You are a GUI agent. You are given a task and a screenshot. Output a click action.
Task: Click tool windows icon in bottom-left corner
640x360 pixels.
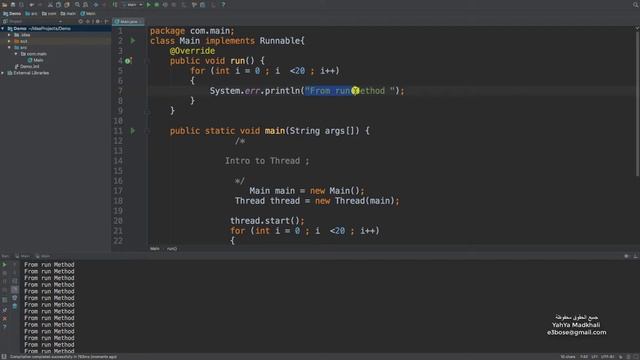pyautogui.click(x=4, y=356)
